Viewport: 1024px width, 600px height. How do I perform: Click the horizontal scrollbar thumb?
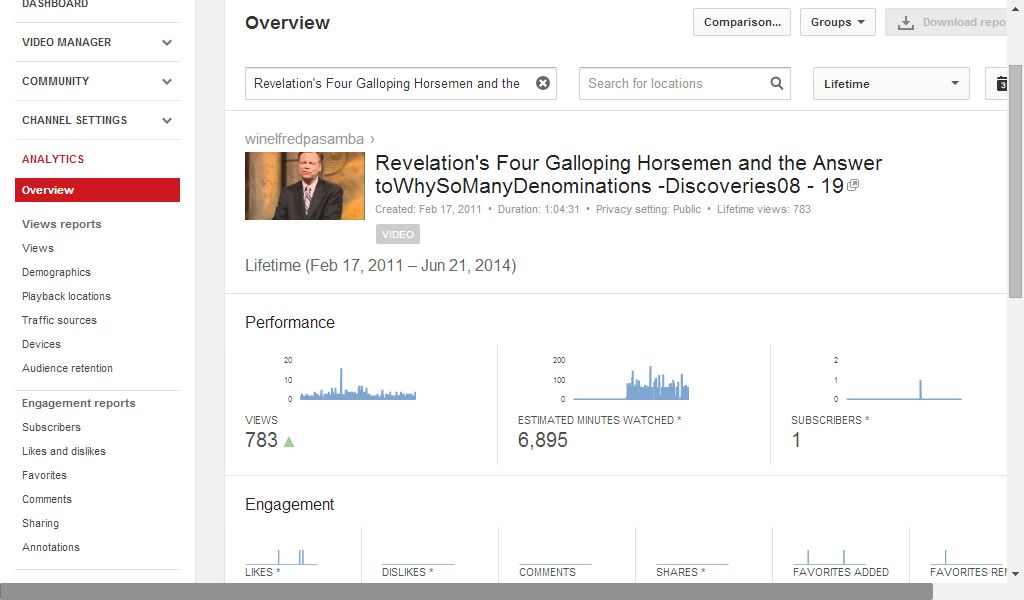click(466, 592)
